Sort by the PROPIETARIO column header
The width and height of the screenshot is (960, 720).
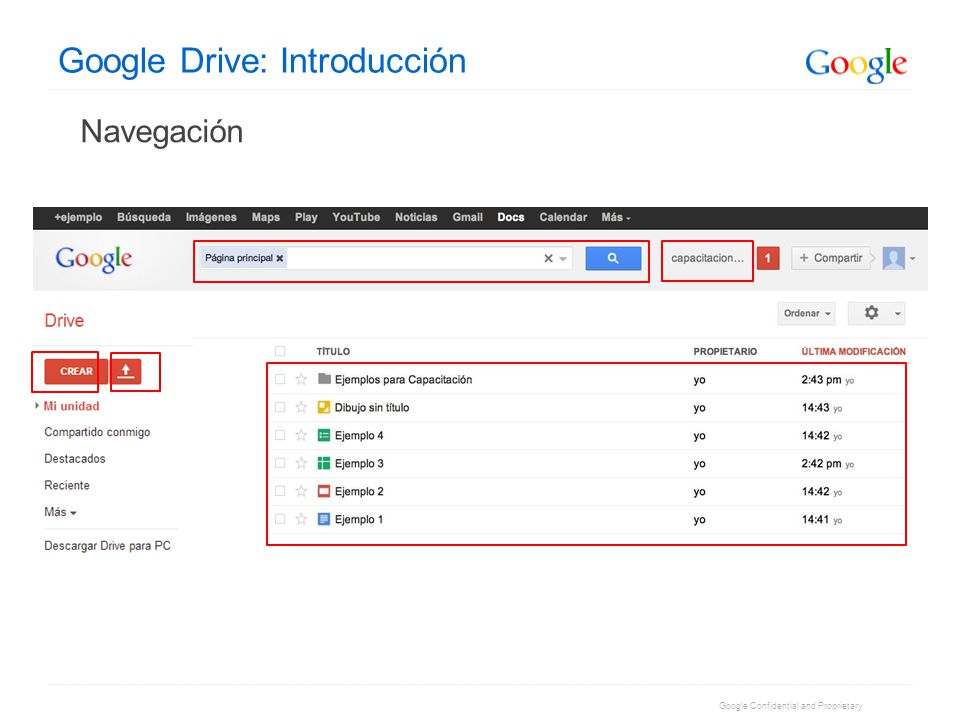(x=725, y=351)
